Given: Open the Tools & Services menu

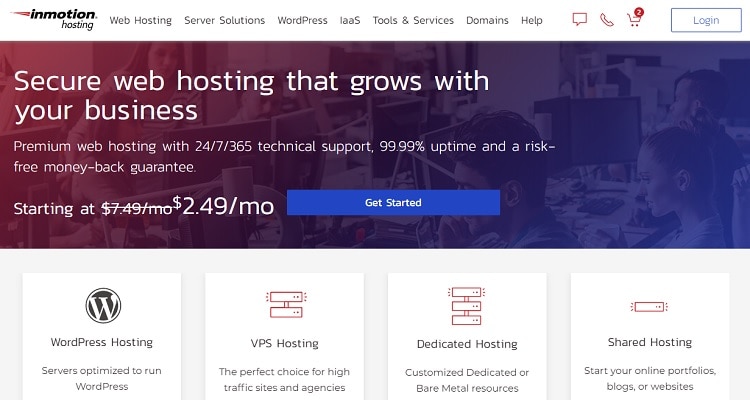Looking at the screenshot, I should (413, 20).
